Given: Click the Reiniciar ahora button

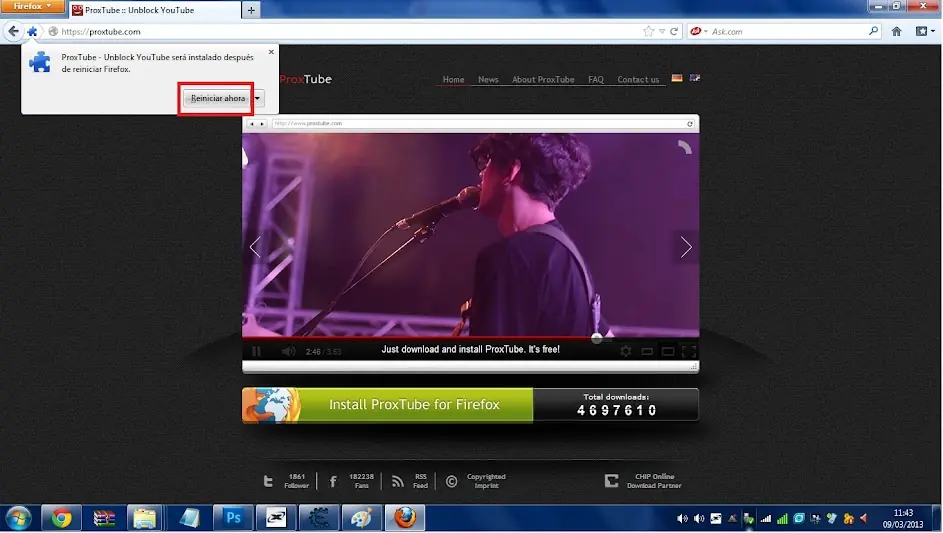Looking at the screenshot, I should tap(217, 98).
